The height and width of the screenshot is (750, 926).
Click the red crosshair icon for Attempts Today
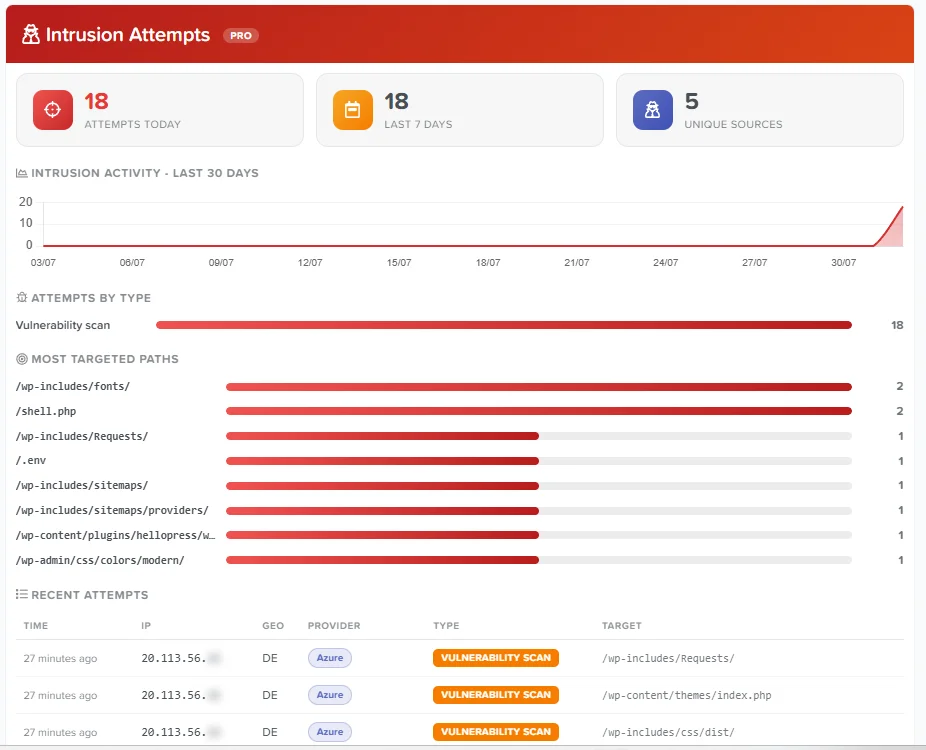point(53,110)
